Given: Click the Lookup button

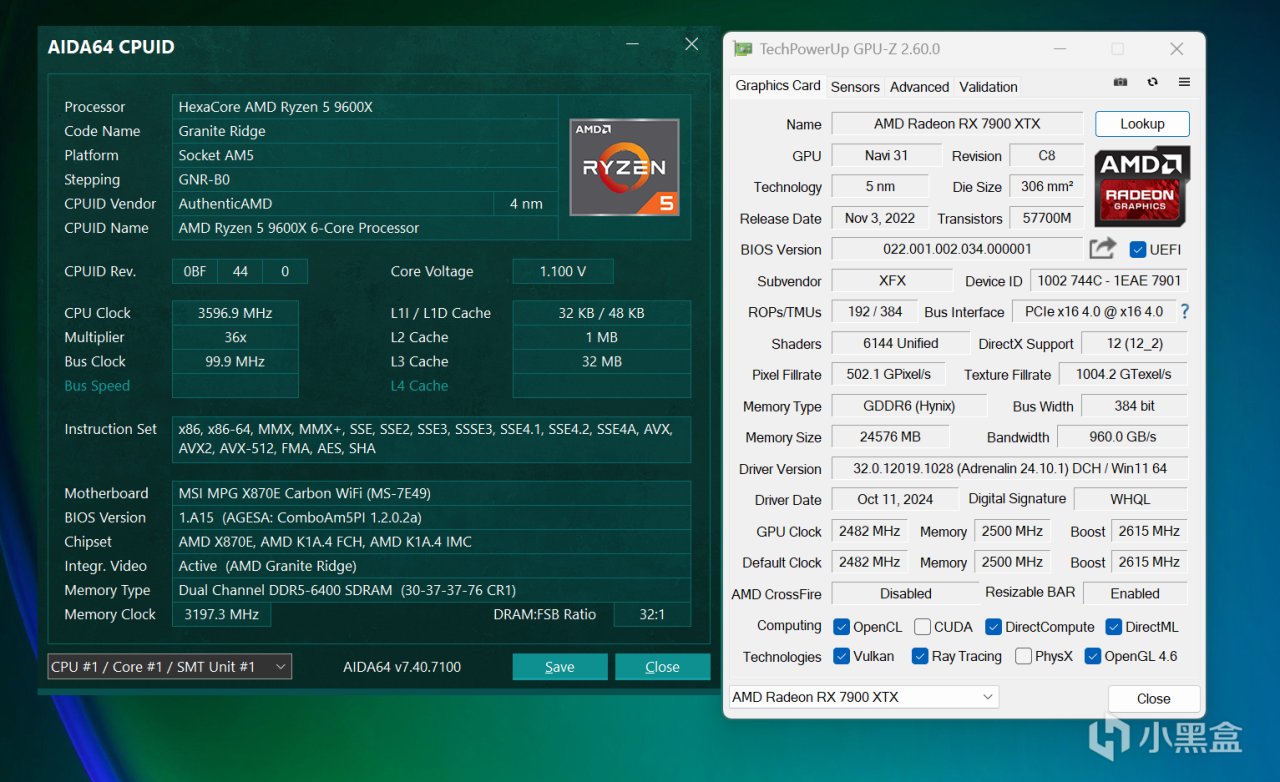Looking at the screenshot, I should 1142,124.
